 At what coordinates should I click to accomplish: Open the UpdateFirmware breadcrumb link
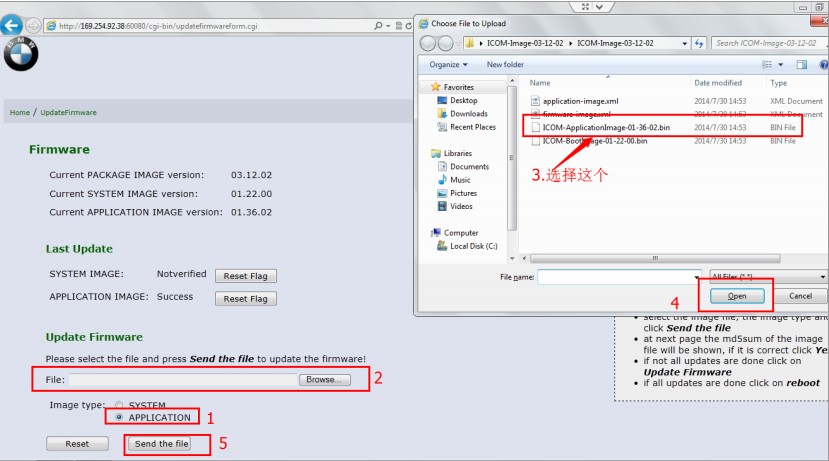point(69,113)
